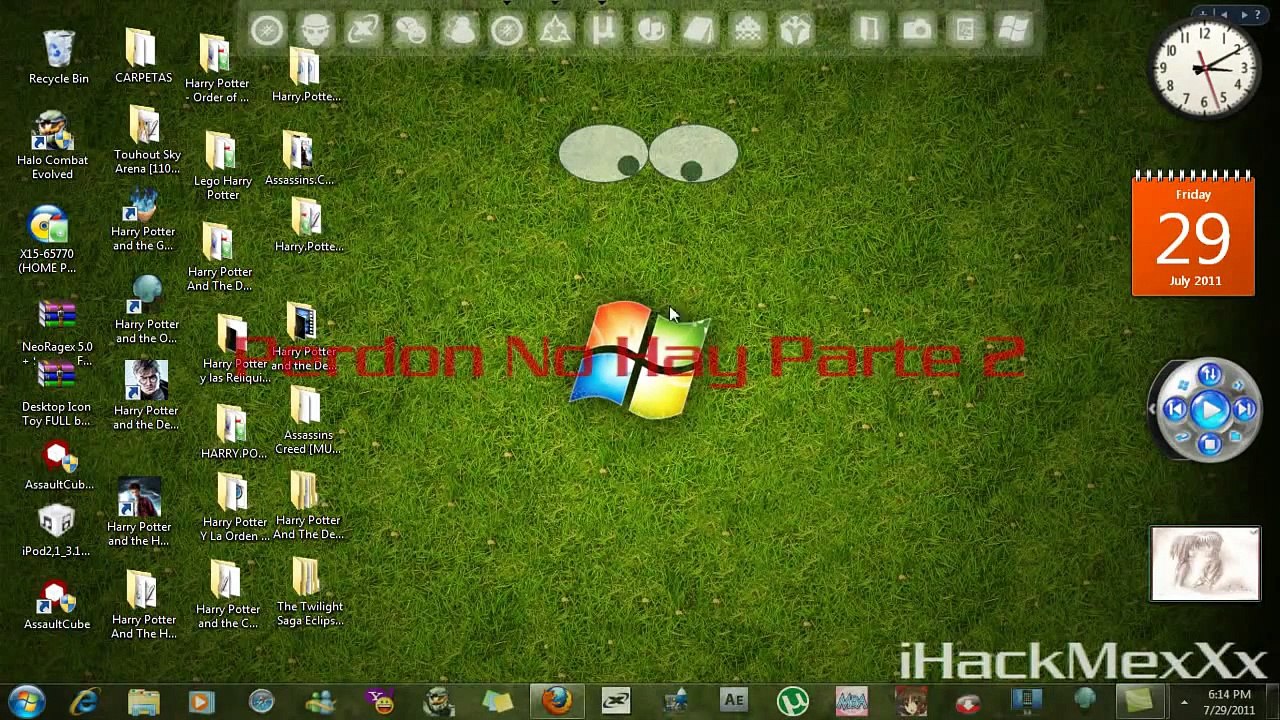The height and width of the screenshot is (720, 1280).
Task: Play media in the desktop player gadget
Action: point(1209,410)
